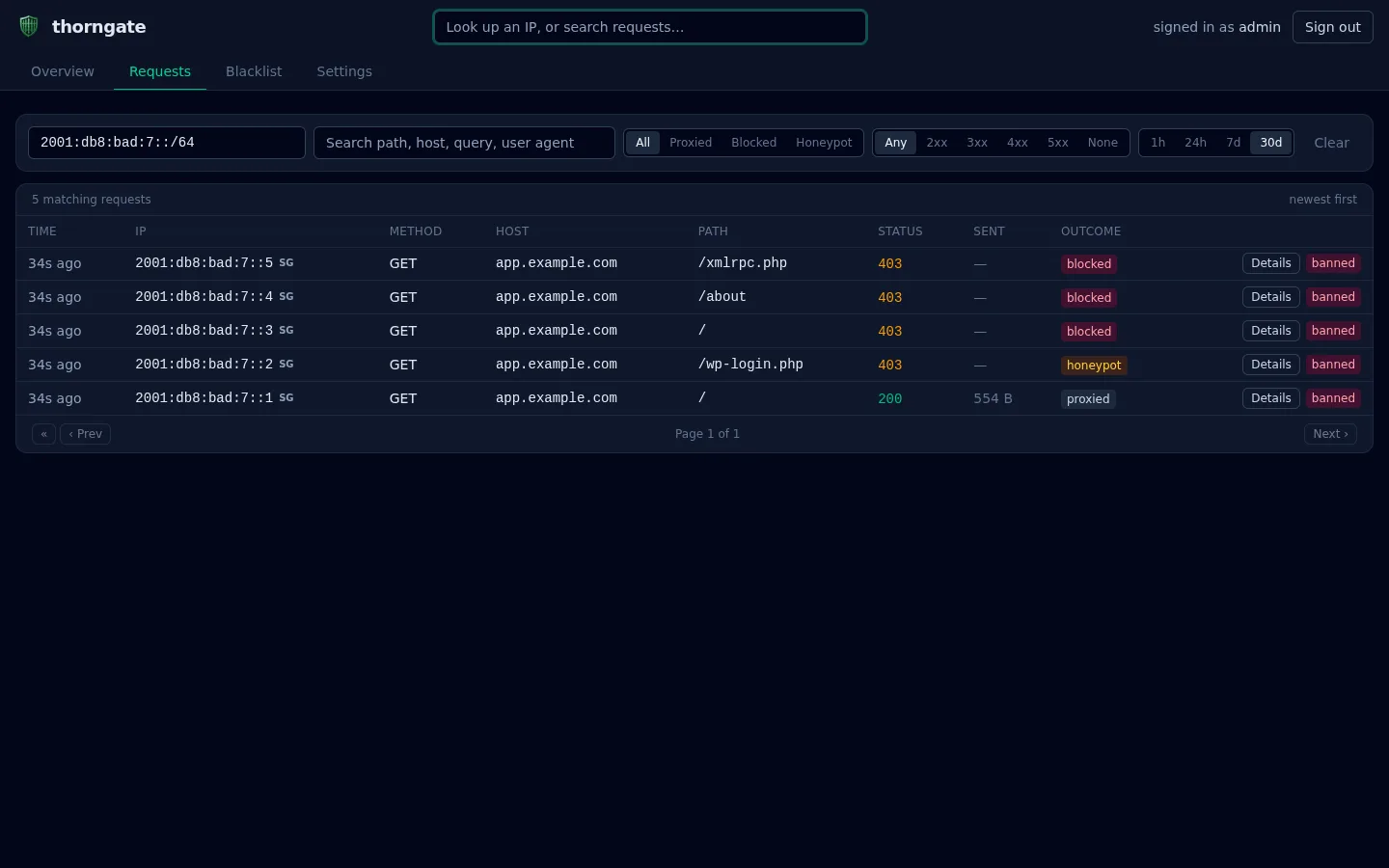Click the 'Page 1 of 1' indicator
Screen dimensions: 1389x868
point(707,434)
